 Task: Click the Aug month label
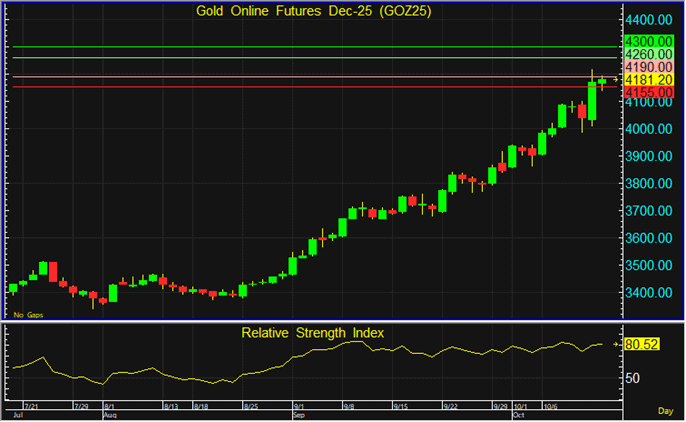click(111, 414)
